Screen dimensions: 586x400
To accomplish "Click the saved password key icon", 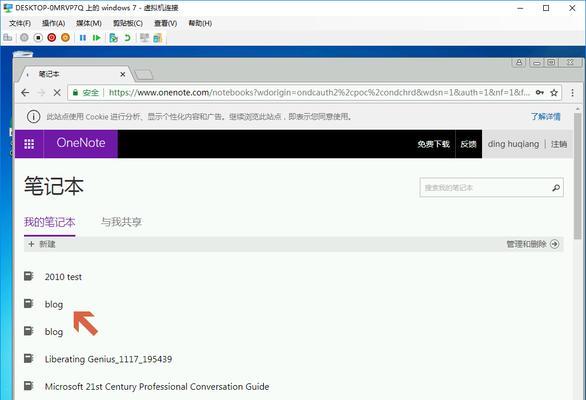I will (x=539, y=92).
